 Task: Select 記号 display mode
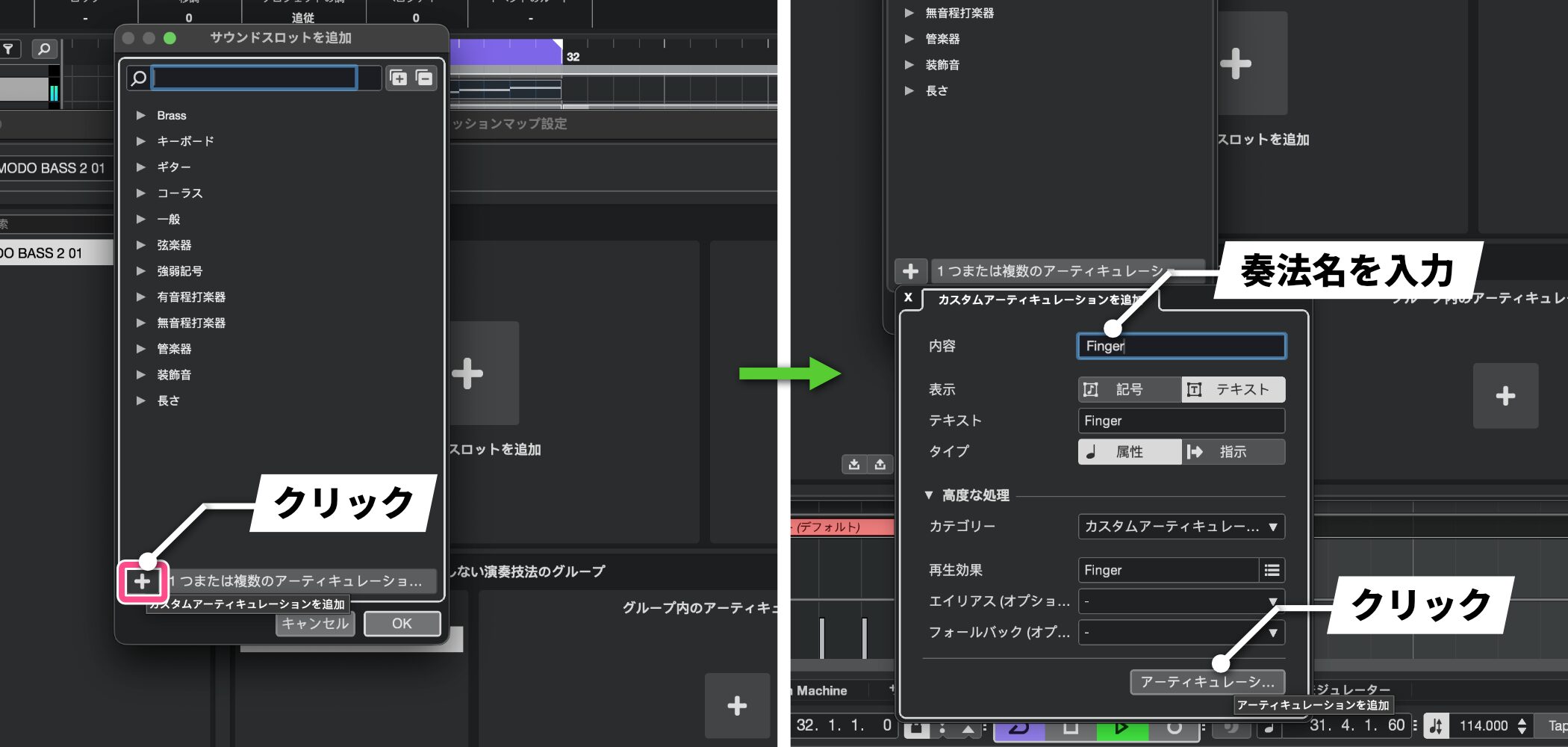tap(1129, 390)
